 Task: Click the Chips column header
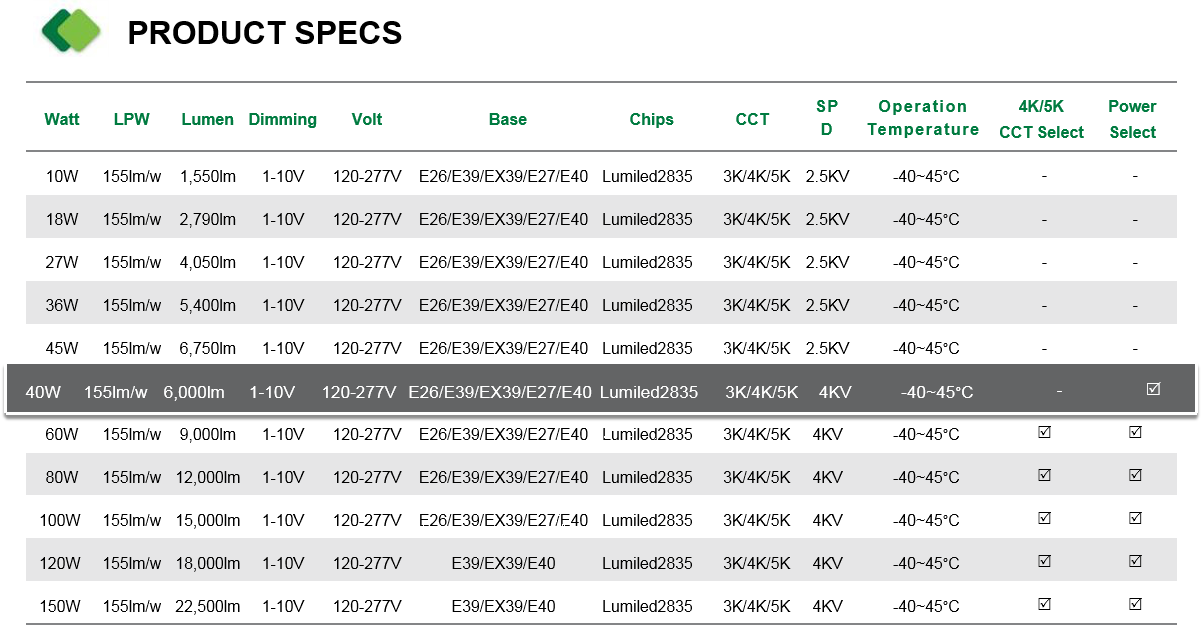652,119
